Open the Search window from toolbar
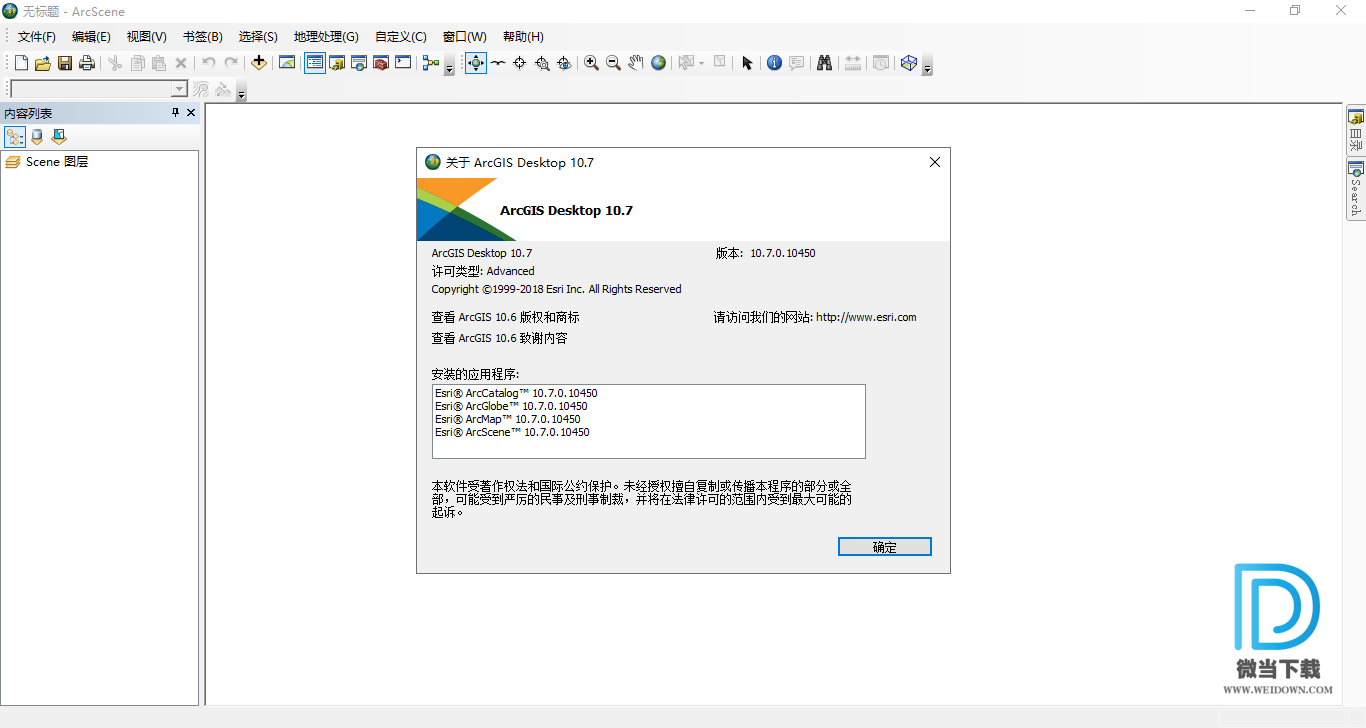The width and height of the screenshot is (1366, 728). (359, 63)
